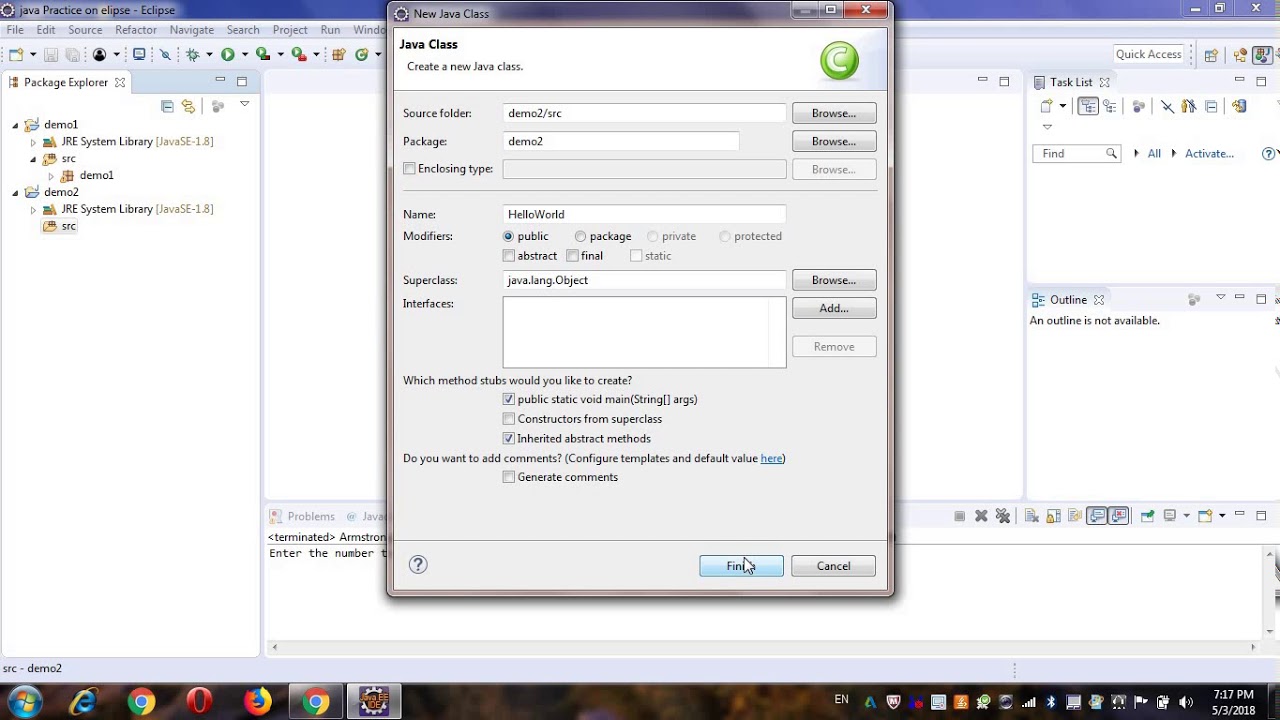Collapse the demo2 project node
1280x720 pixels.
tap(15, 192)
